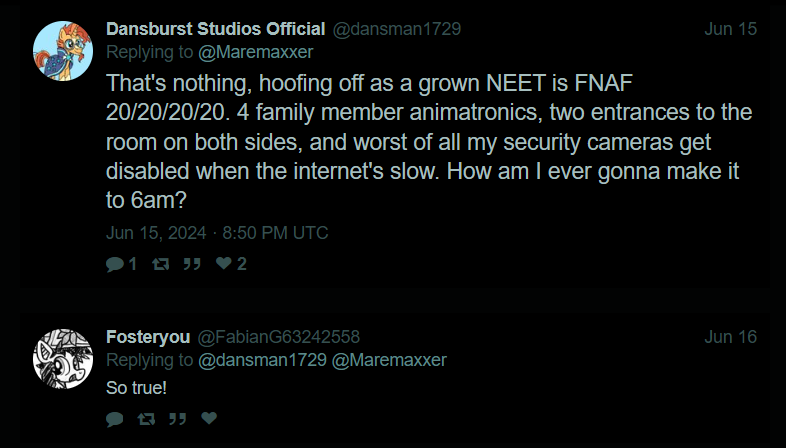Retweet Fosteryou's 'So true!' post
This screenshot has height=448, width=786.
click(x=147, y=418)
